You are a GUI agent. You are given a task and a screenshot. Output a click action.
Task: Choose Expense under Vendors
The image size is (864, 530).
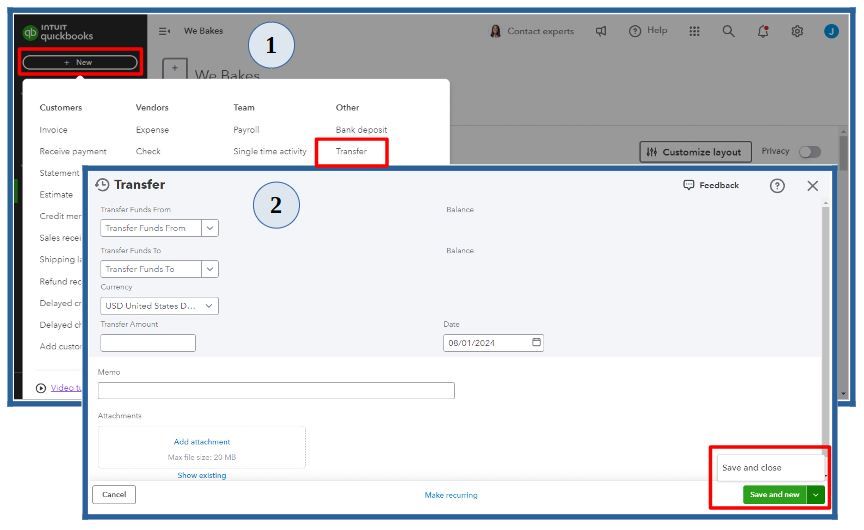click(x=152, y=129)
